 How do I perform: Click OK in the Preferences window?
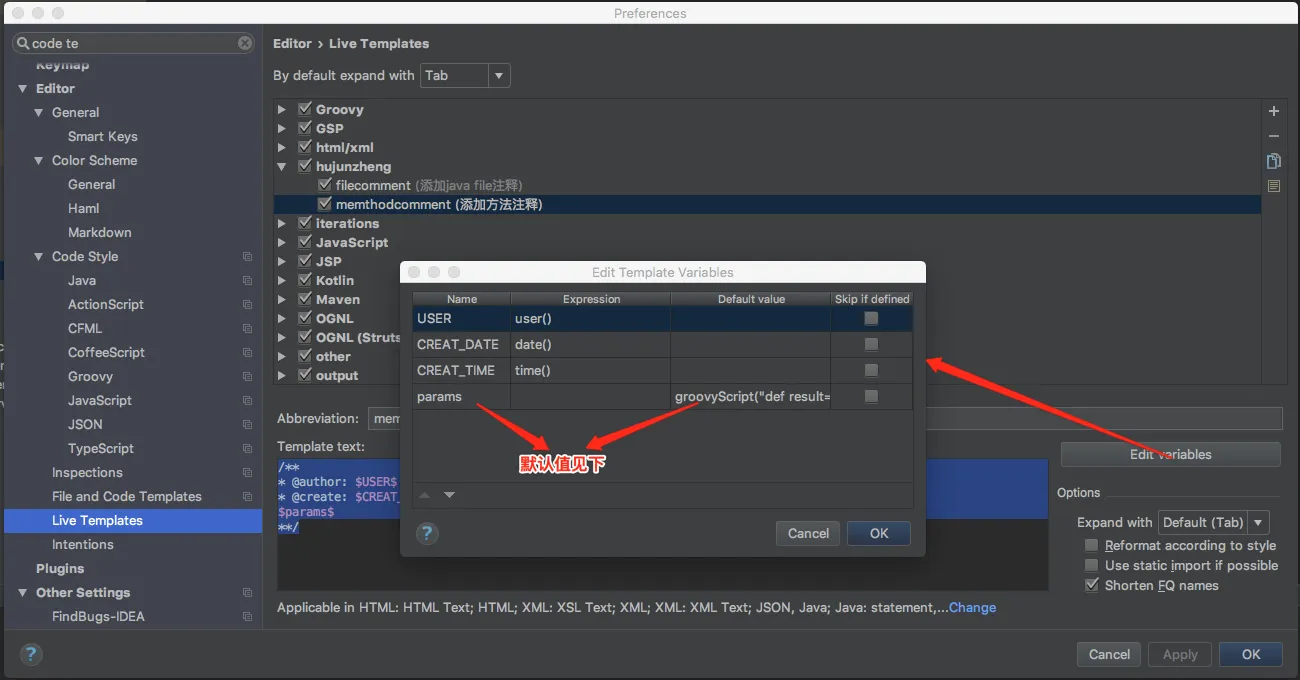(1251, 654)
